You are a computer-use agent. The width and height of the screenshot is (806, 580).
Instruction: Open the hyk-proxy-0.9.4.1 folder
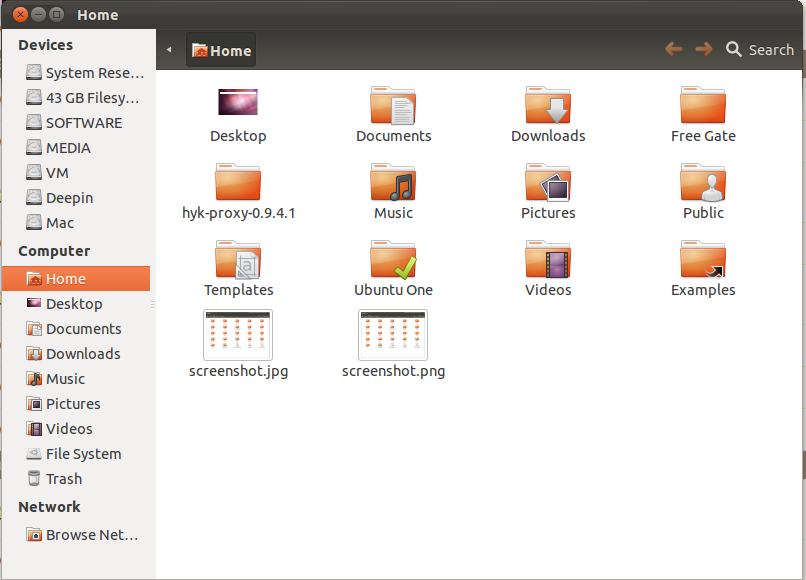coord(238,182)
